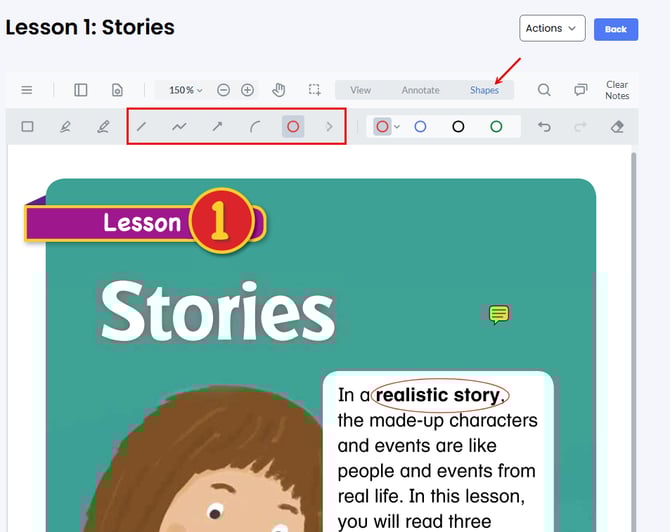
Task: Select the straight line shape tool
Action: (143, 127)
